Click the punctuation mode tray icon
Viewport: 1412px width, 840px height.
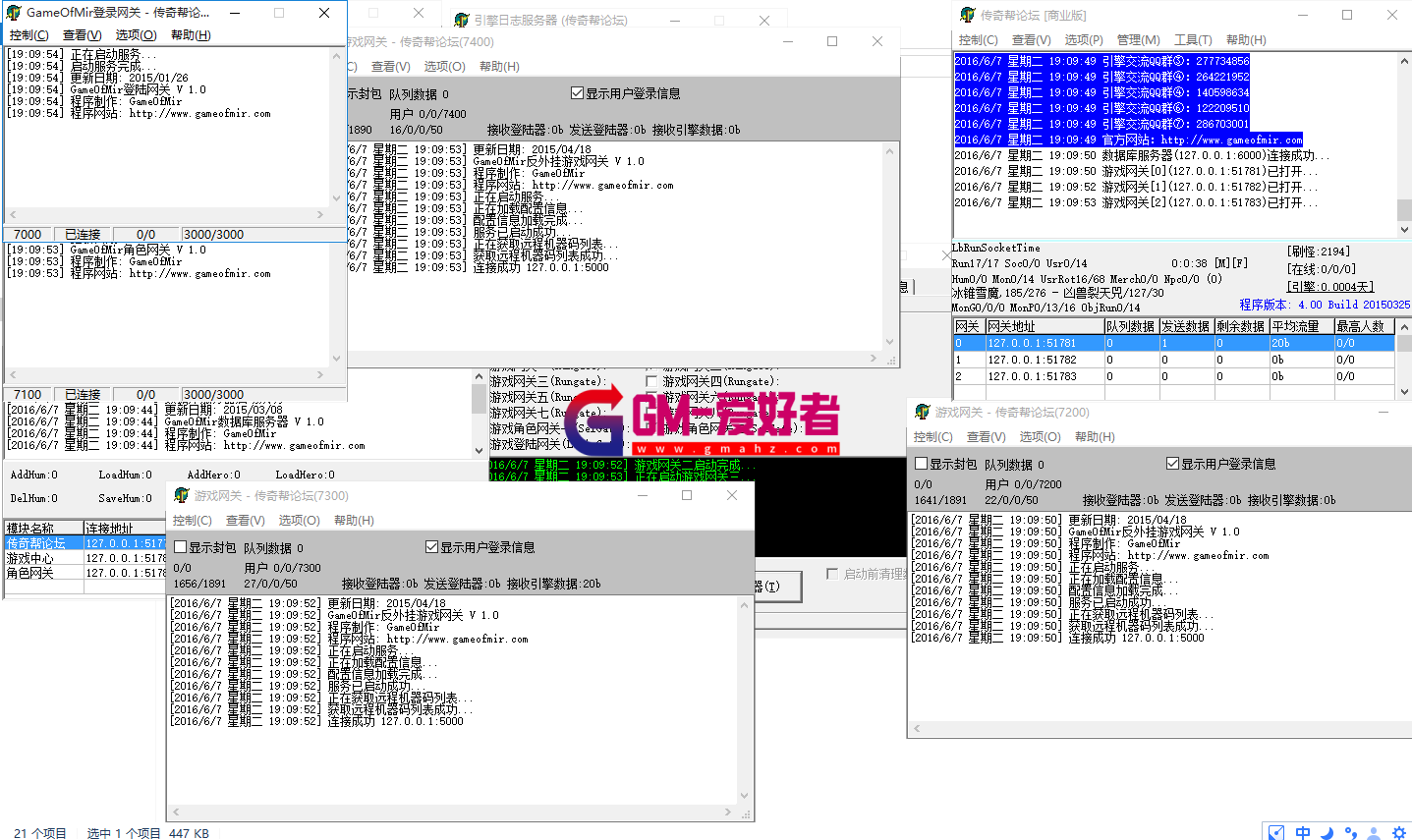point(1351,832)
